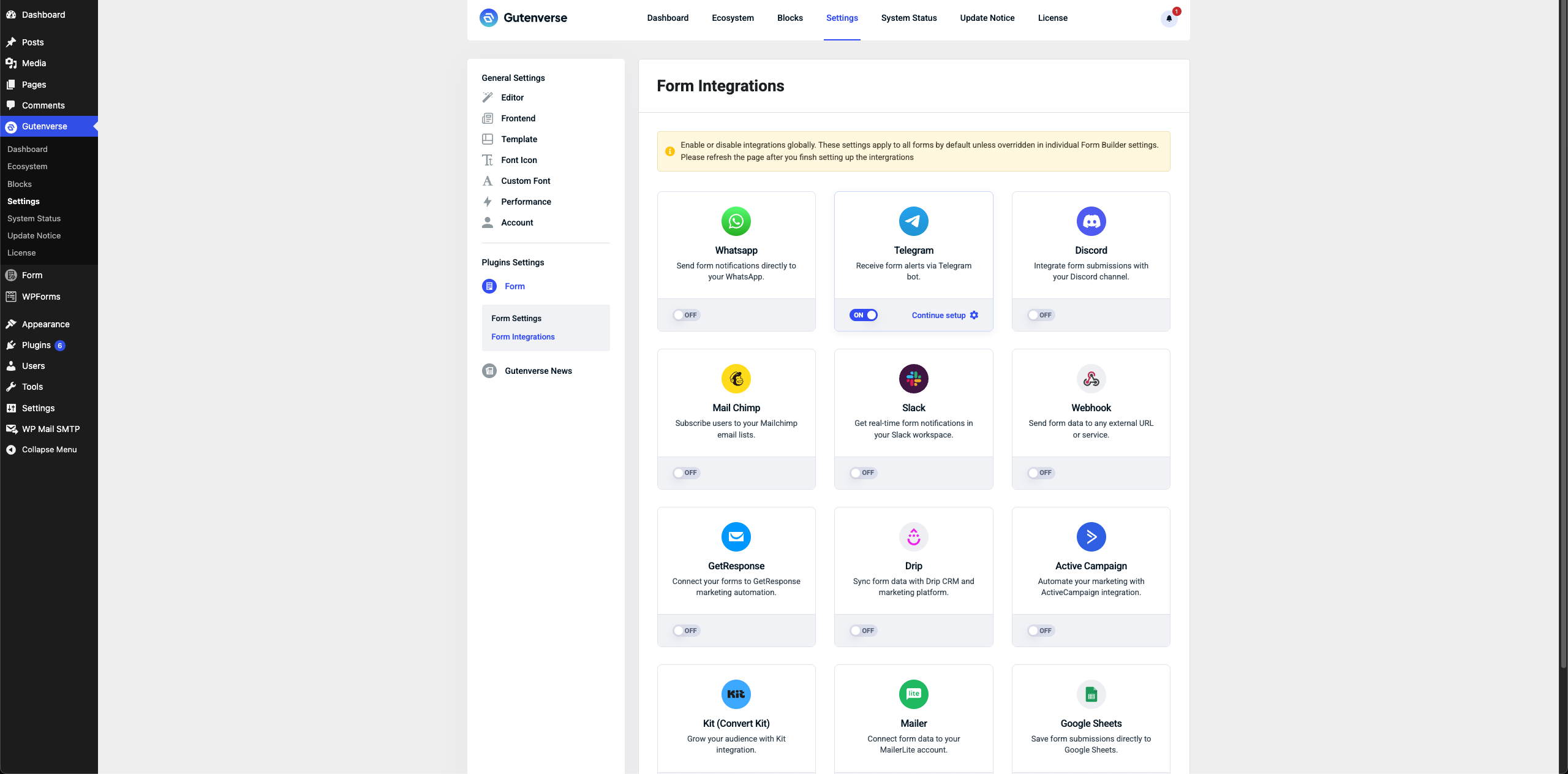Open the Tools menu in WordPress sidebar

point(49,387)
